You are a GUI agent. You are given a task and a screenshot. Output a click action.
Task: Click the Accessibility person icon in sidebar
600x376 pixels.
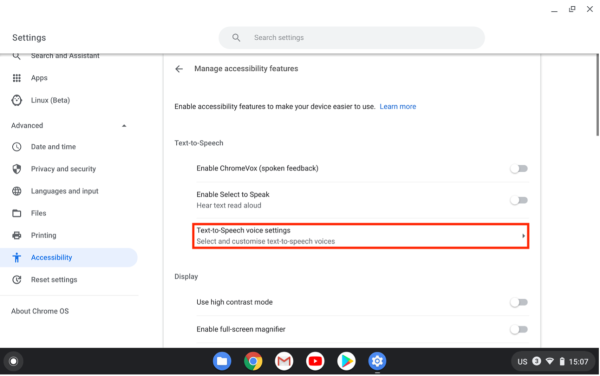(16, 257)
